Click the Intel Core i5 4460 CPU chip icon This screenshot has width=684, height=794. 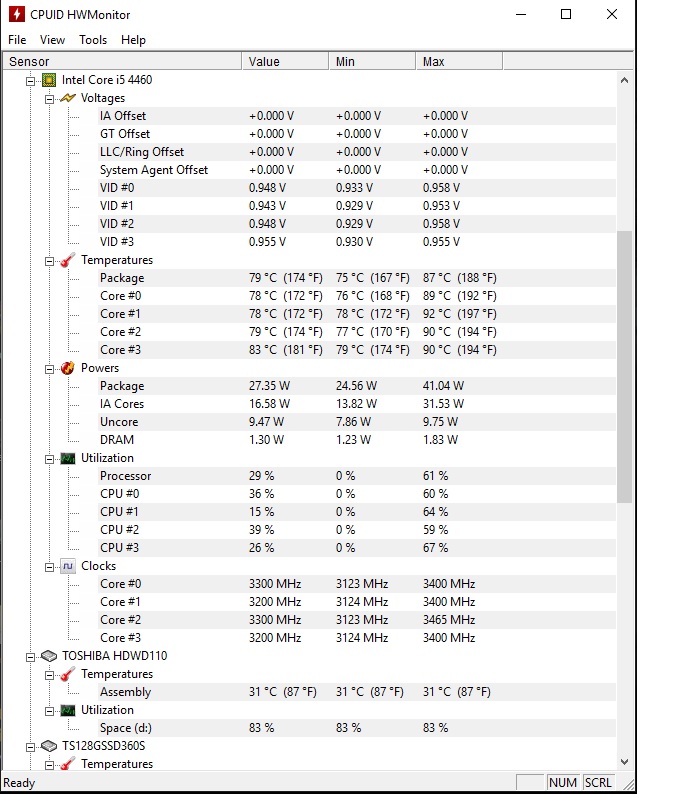[49, 80]
